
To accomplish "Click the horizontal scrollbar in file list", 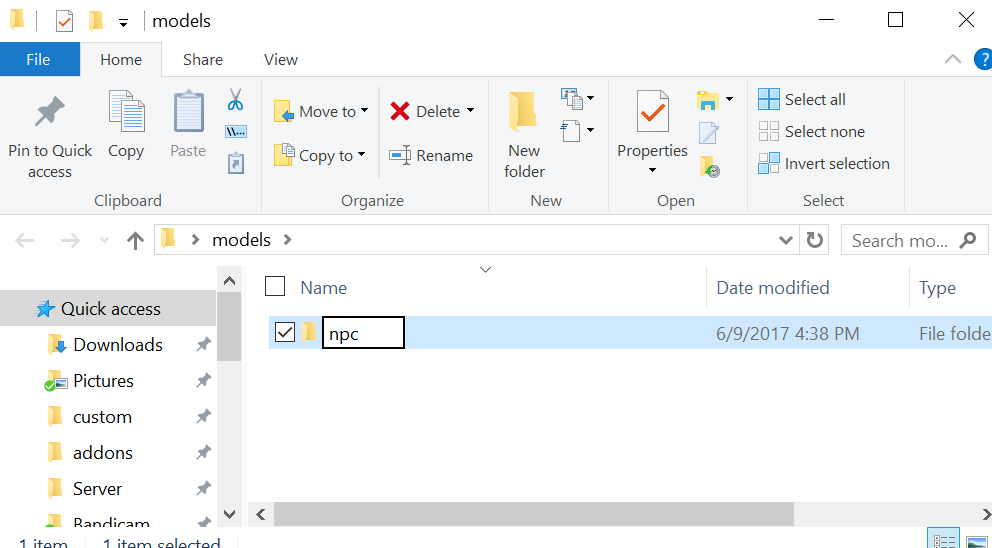I will coord(534,514).
